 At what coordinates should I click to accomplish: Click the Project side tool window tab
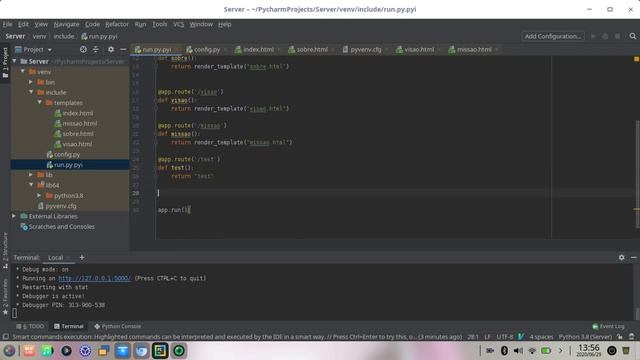coord(5,62)
